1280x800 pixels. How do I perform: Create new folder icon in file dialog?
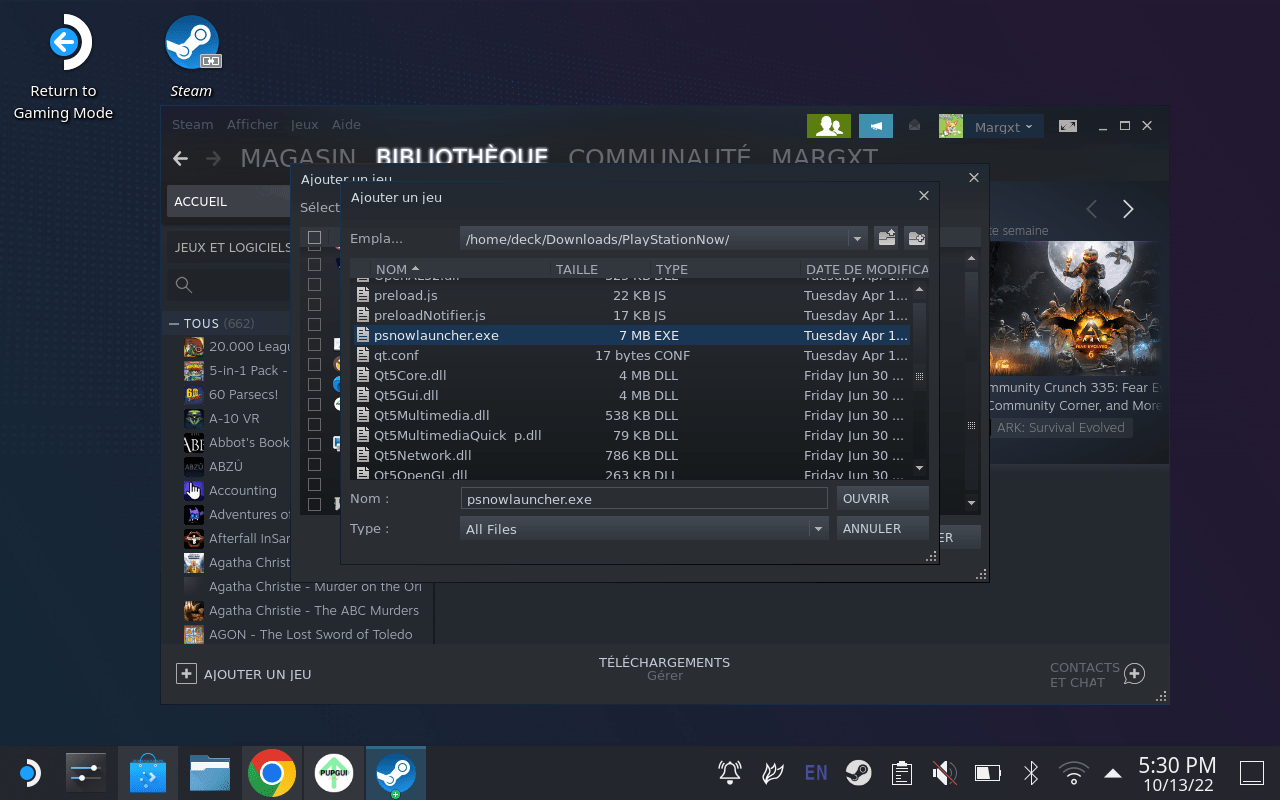tap(916, 238)
